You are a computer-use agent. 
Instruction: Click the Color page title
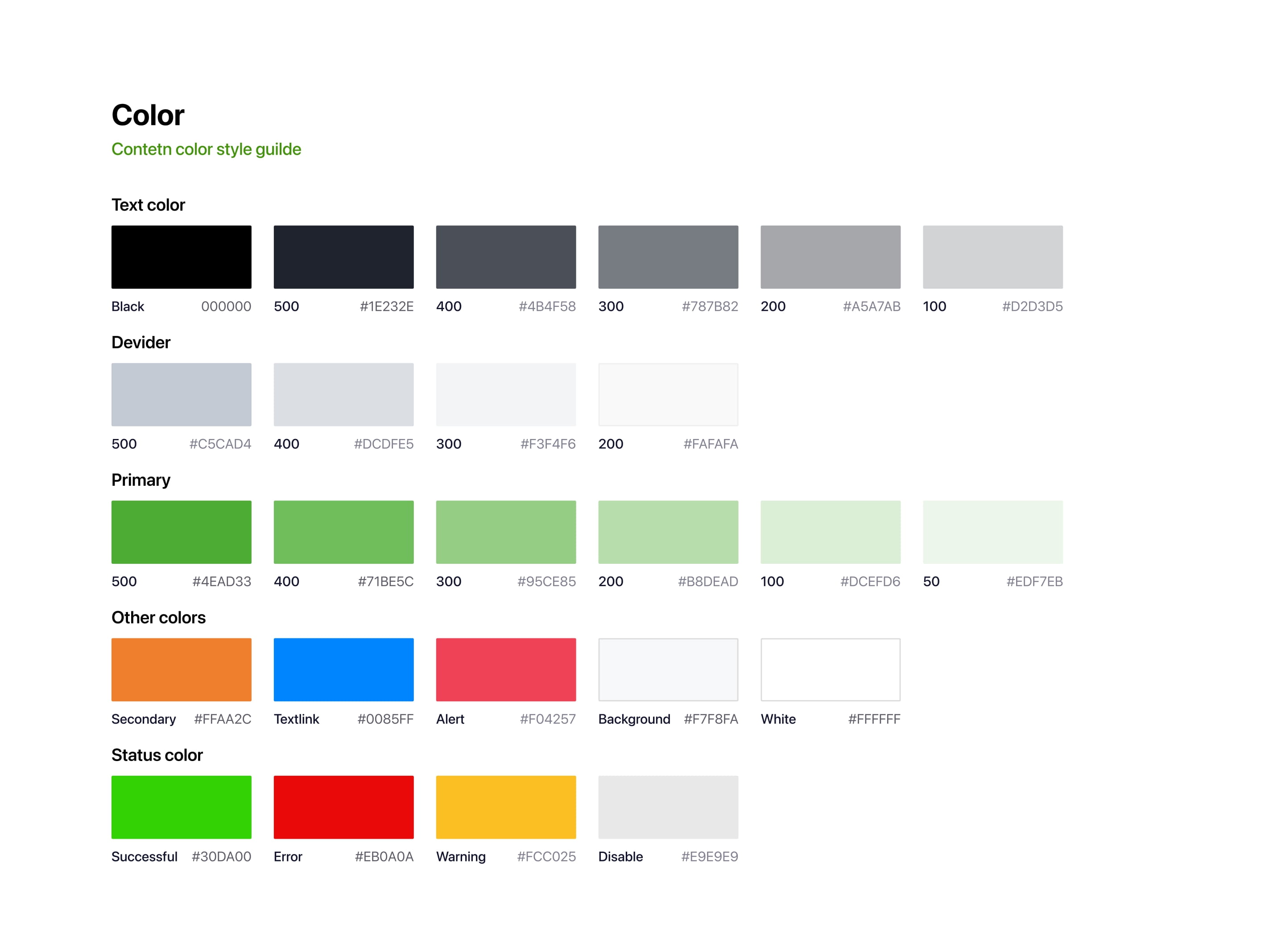pos(148,116)
